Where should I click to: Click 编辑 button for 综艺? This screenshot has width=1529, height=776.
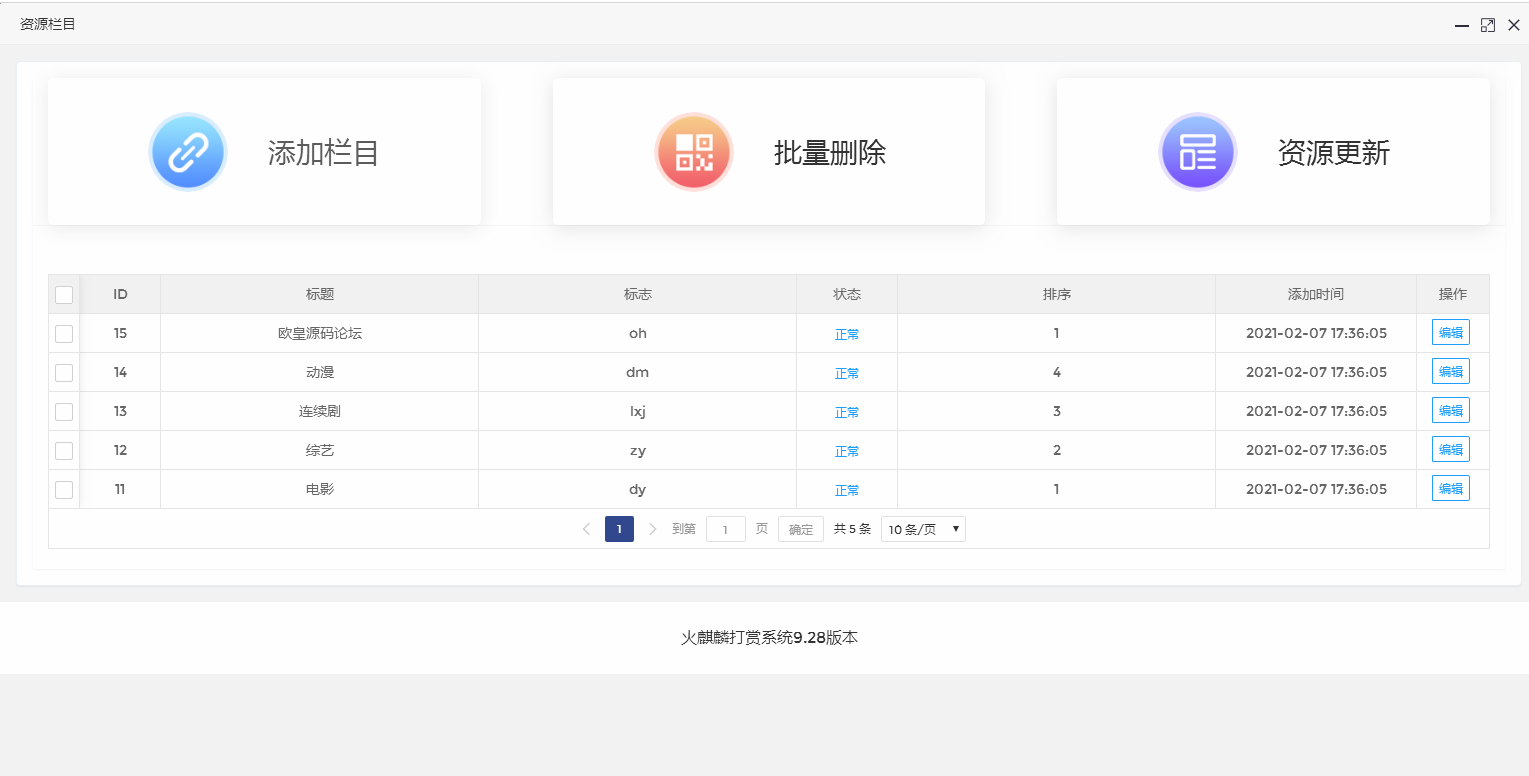tap(1450, 449)
